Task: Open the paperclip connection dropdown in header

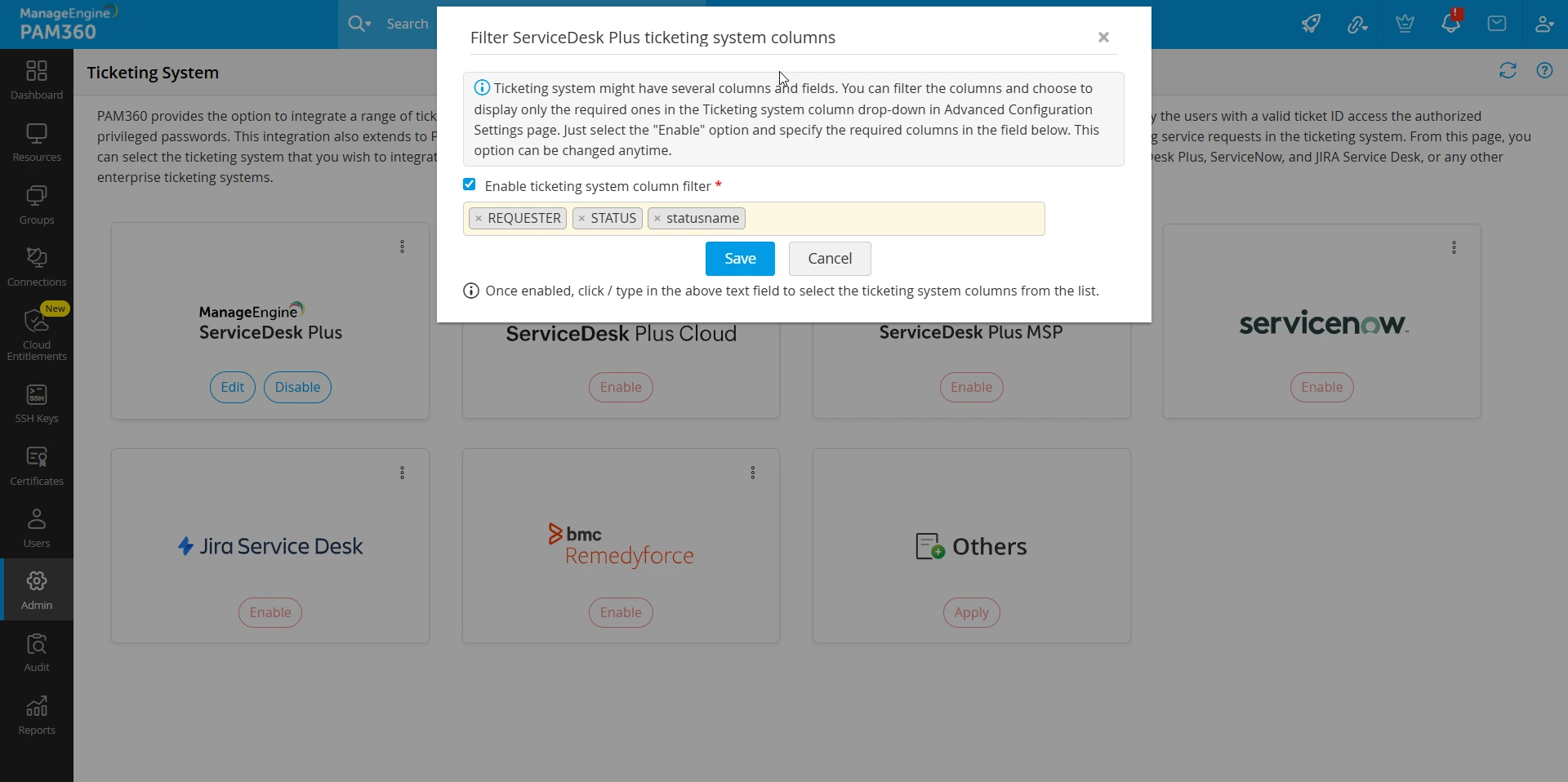Action: click(x=1358, y=23)
